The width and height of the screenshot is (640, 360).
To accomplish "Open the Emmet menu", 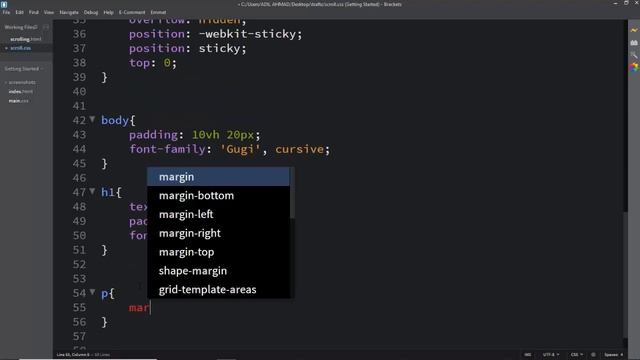I will [158, 12].
